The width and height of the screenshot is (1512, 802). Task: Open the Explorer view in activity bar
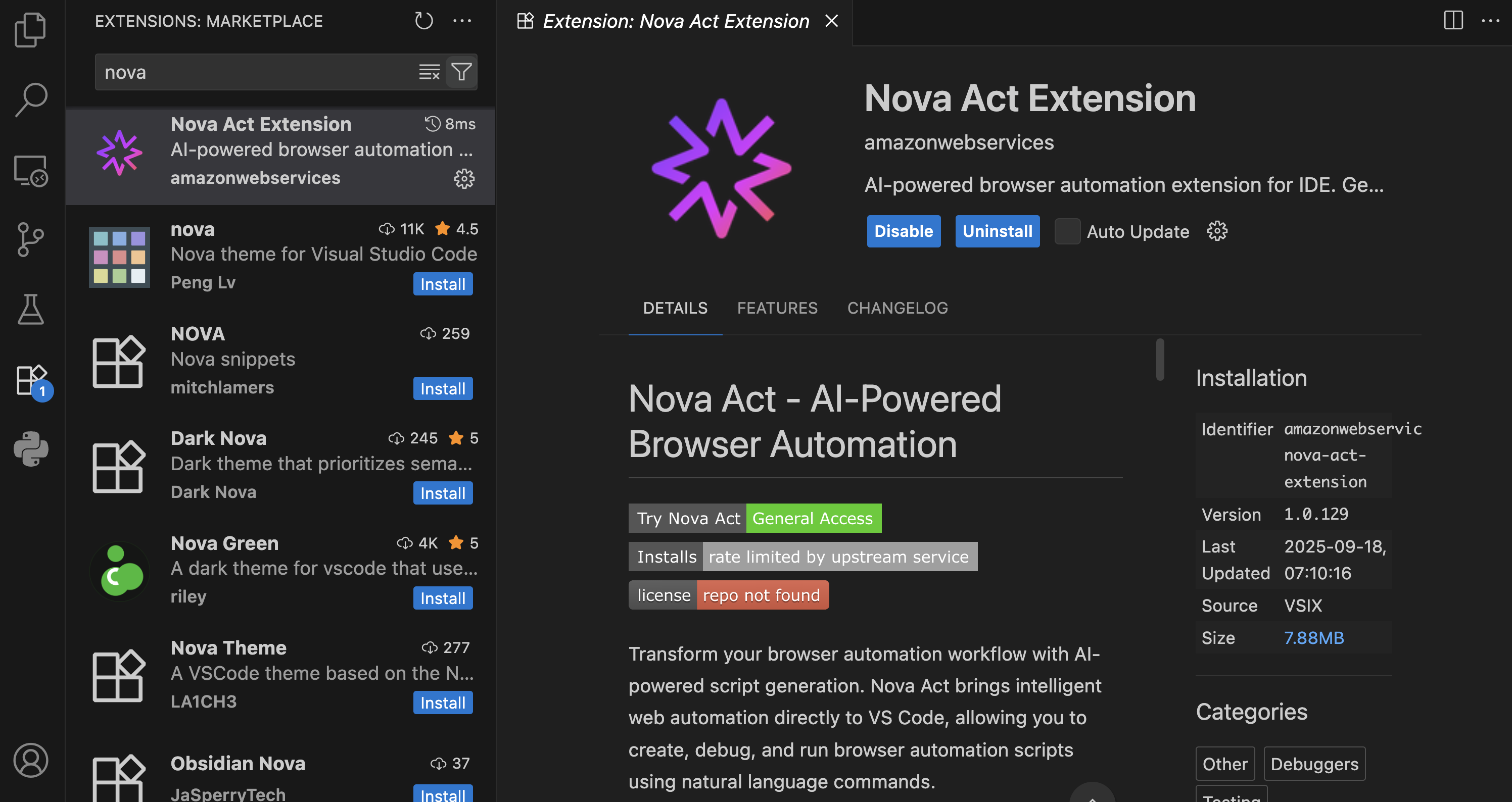(x=30, y=29)
